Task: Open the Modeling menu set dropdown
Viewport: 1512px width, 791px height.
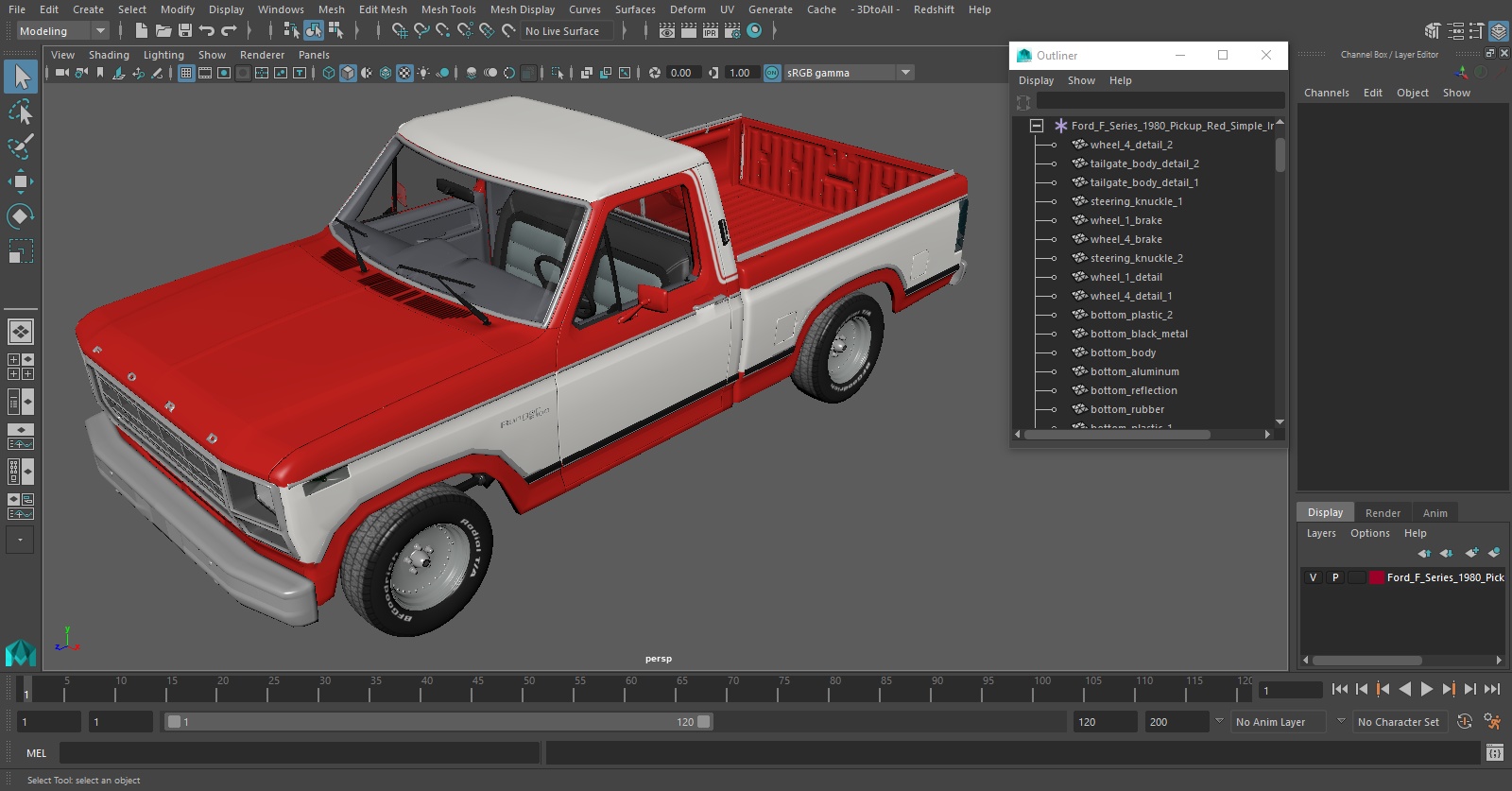Action: pos(63,31)
